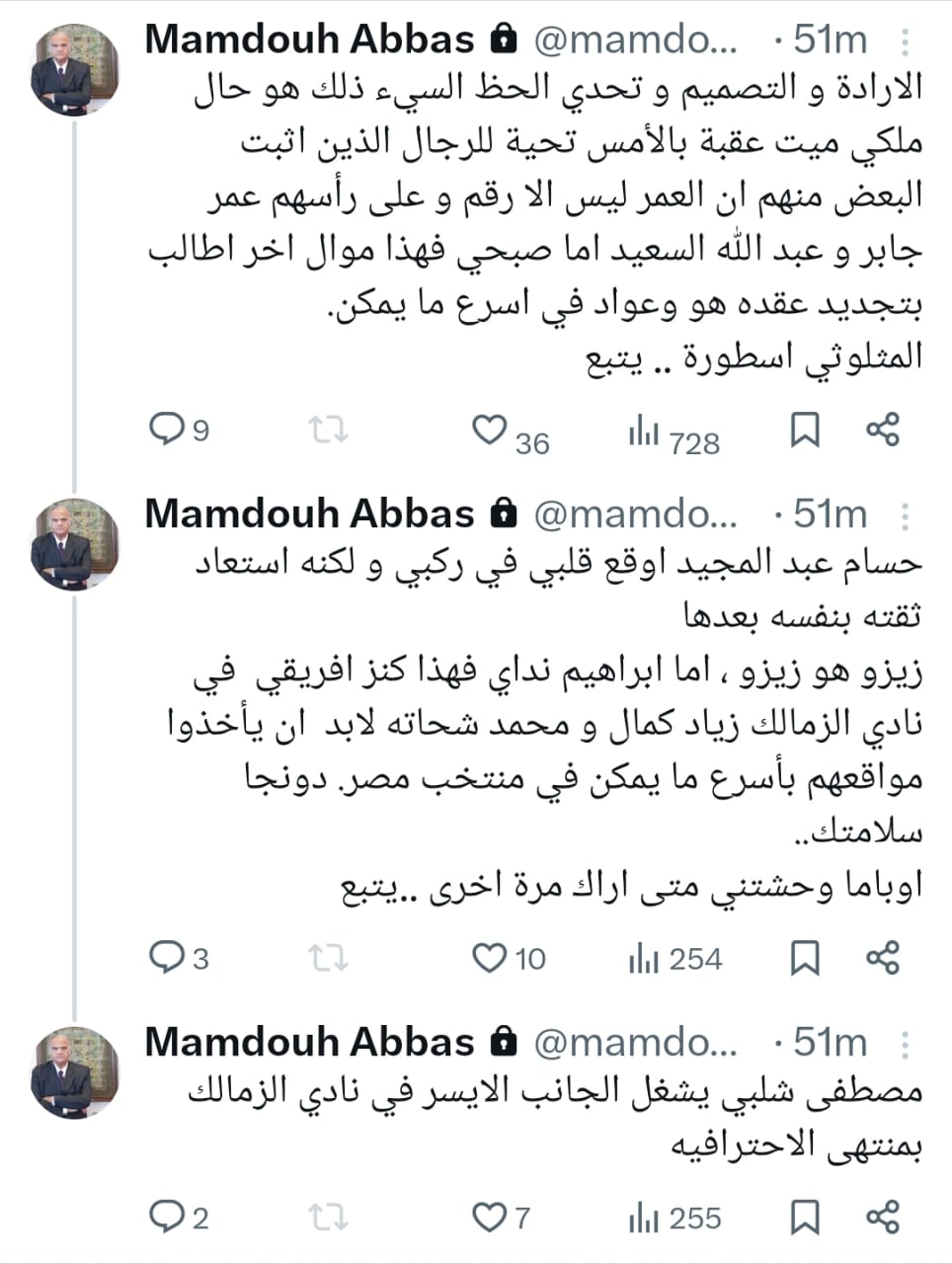Reply to the tweet with 3 replies
The height and width of the screenshot is (1264, 952).
point(166,957)
